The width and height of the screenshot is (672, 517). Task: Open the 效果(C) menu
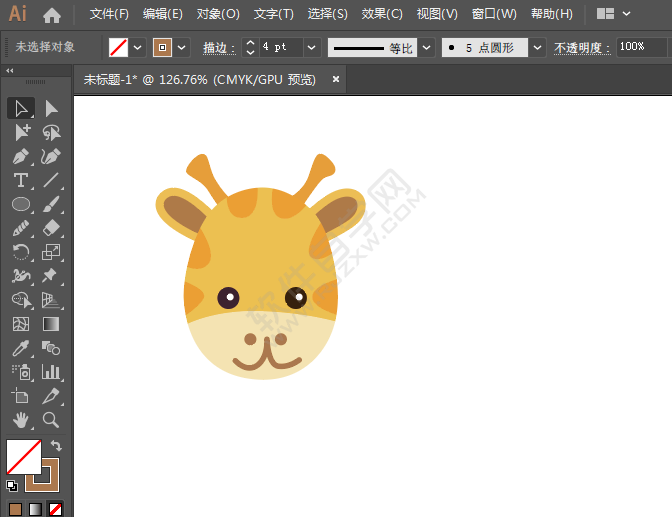pos(382,14)
